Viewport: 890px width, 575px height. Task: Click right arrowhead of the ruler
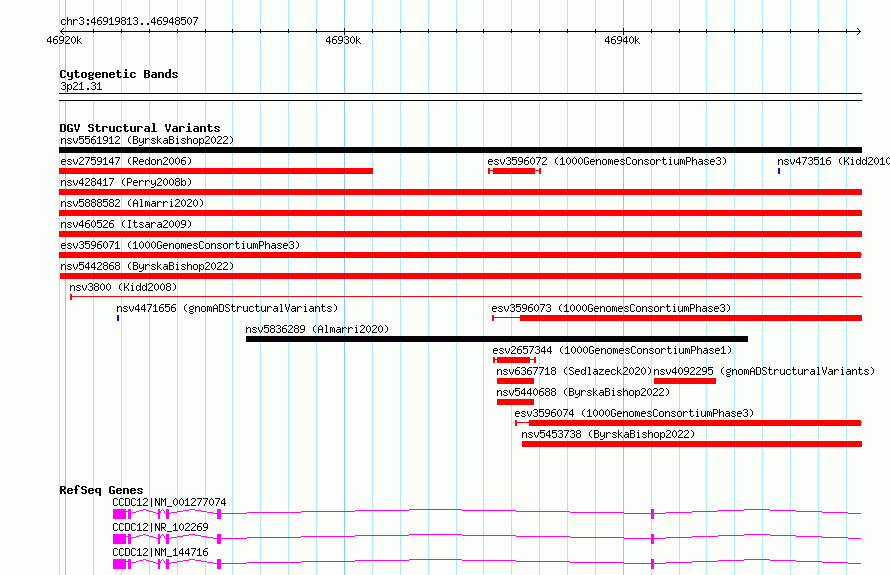click(x=859, y=31)
